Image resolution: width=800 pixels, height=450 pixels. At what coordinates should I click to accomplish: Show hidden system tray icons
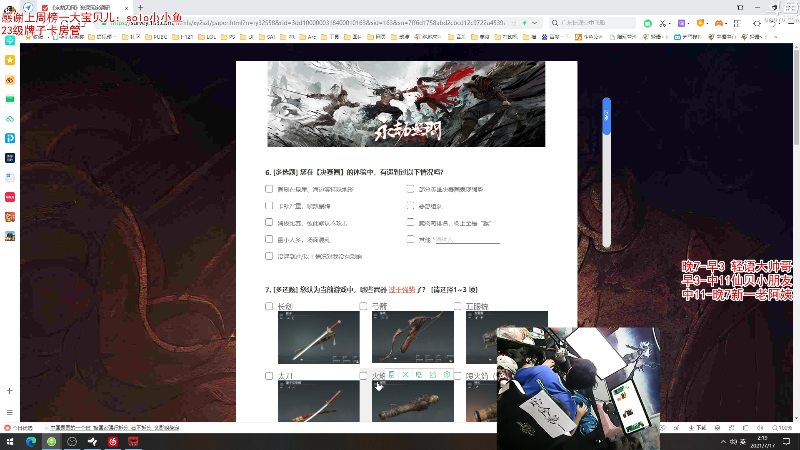click(723, 441)
